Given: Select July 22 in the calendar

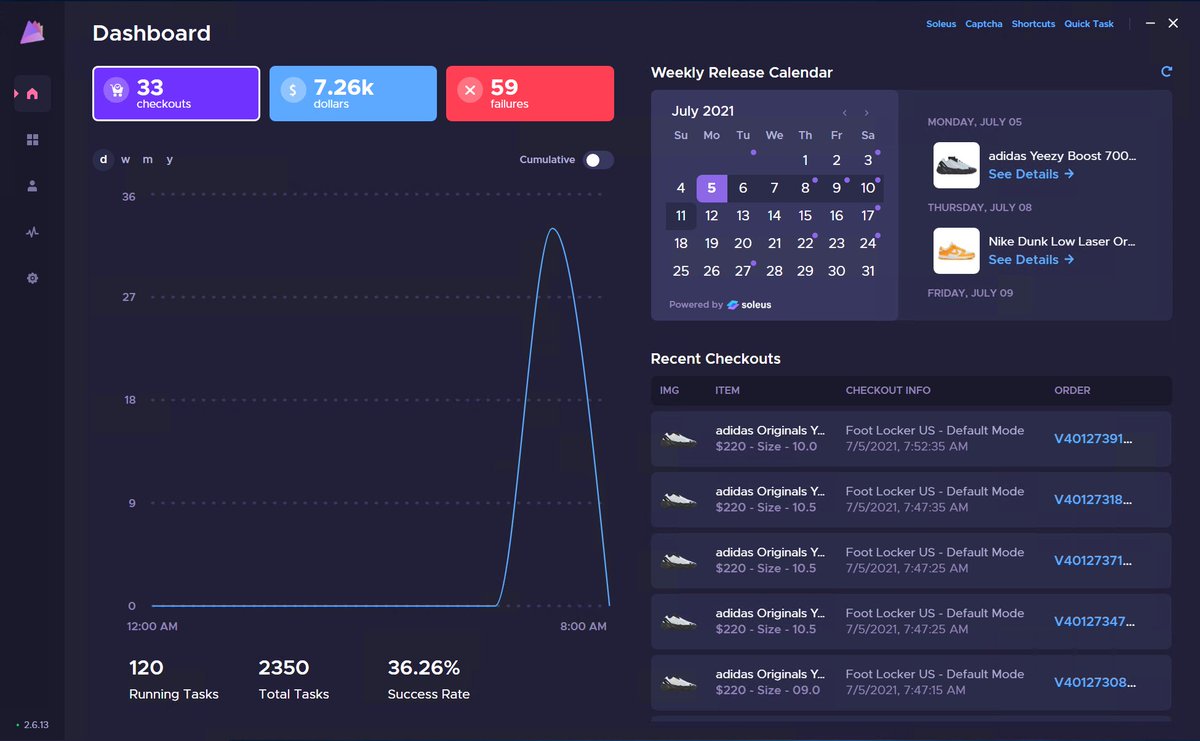Looking at the screenshot, I should (805, 243).
